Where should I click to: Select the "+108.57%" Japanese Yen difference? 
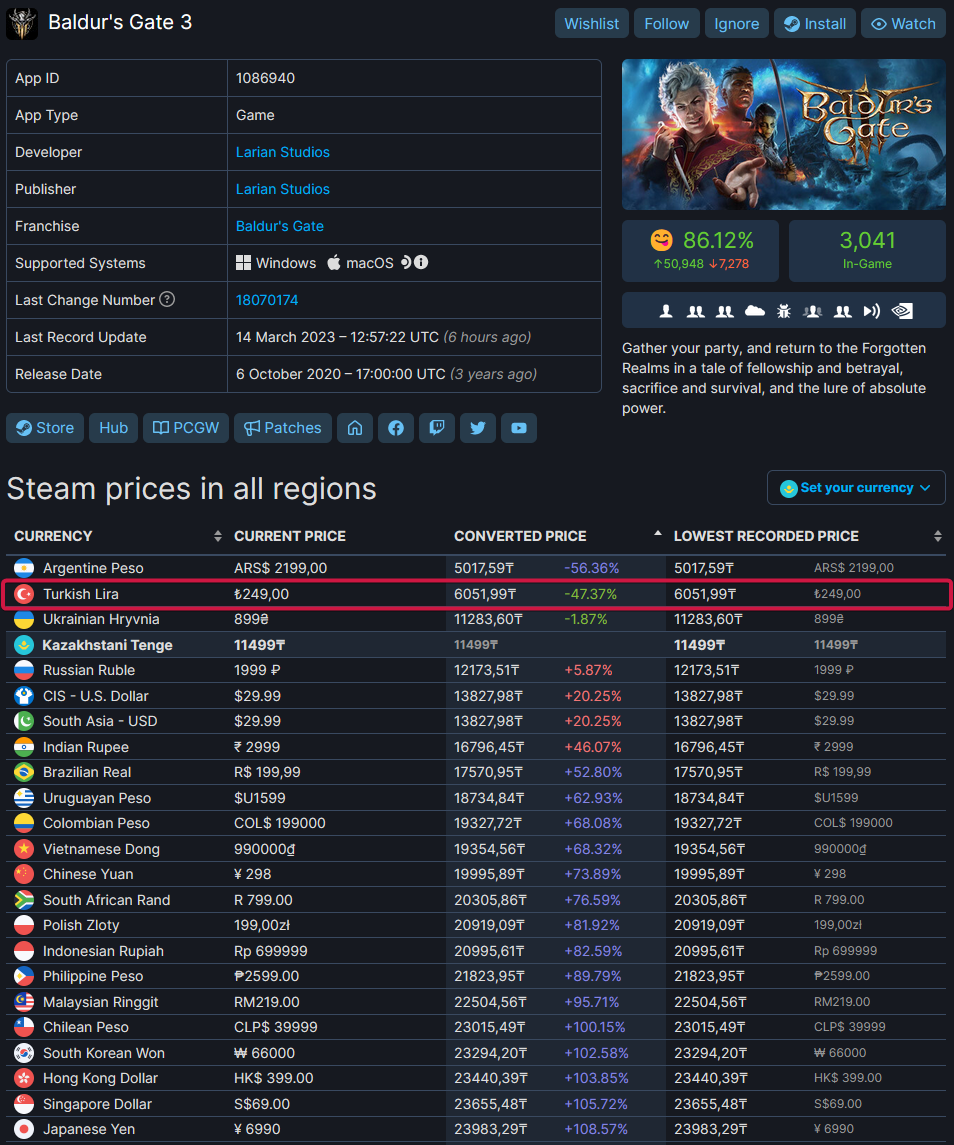[596, 1129]
